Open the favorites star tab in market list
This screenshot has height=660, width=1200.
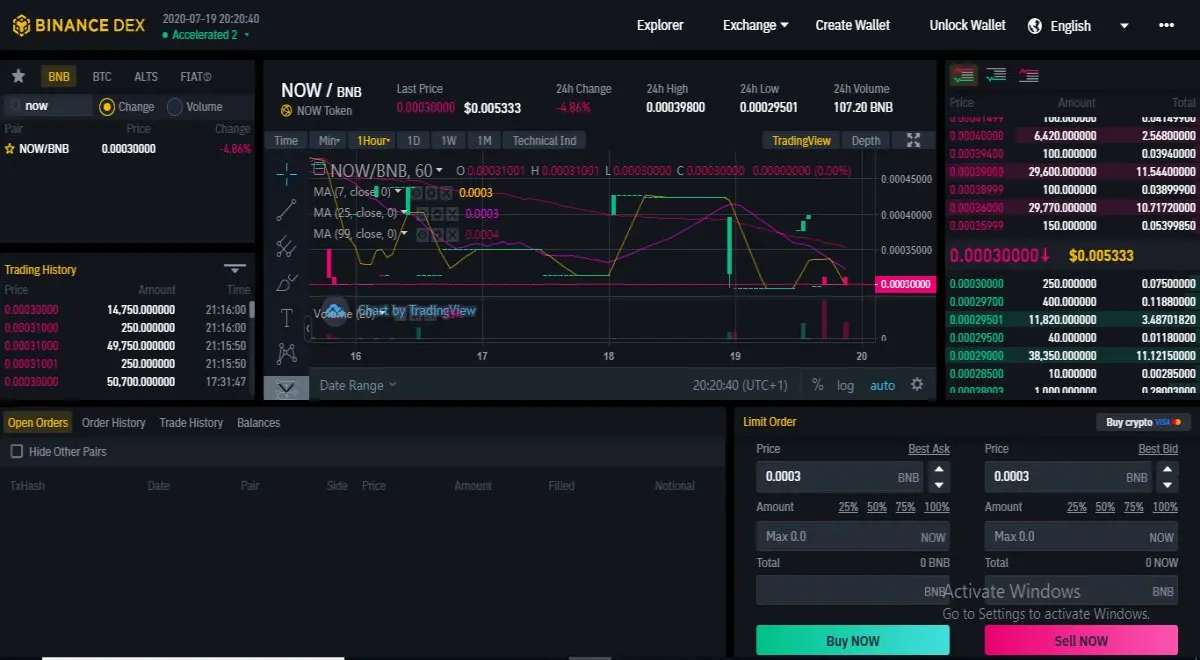[x=18, y=76]
